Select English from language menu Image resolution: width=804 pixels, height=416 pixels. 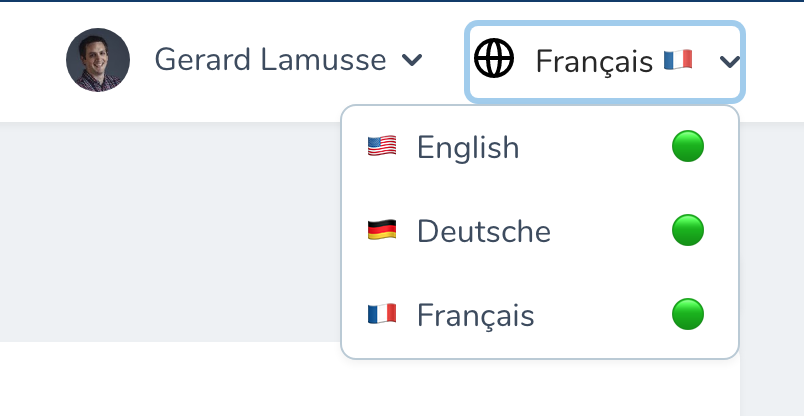click(540, 147)
